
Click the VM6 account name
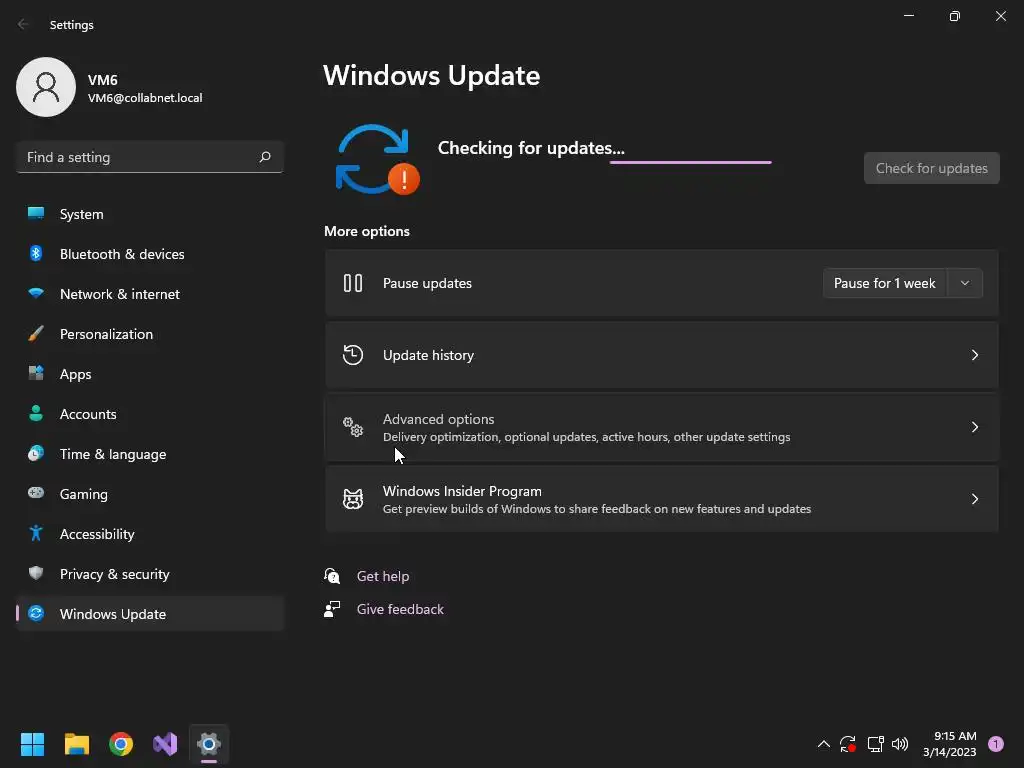coord(103,80)
